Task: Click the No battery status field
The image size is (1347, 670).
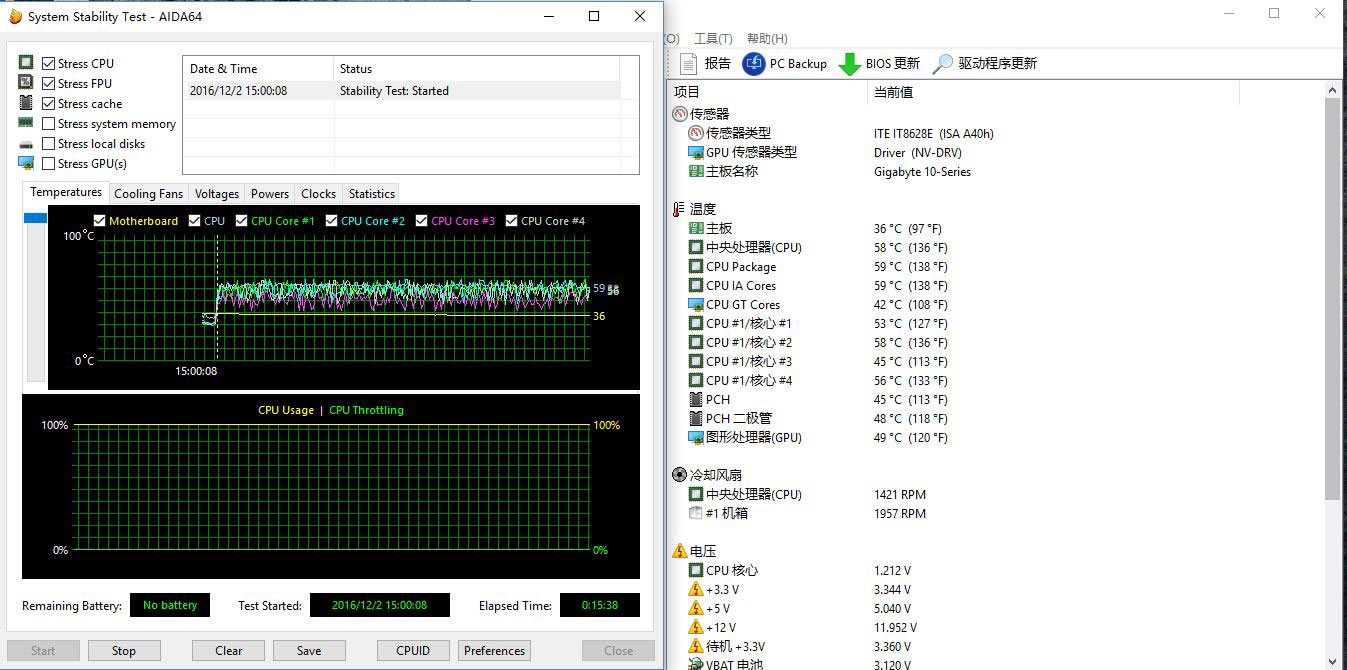Action: point(170,605)
